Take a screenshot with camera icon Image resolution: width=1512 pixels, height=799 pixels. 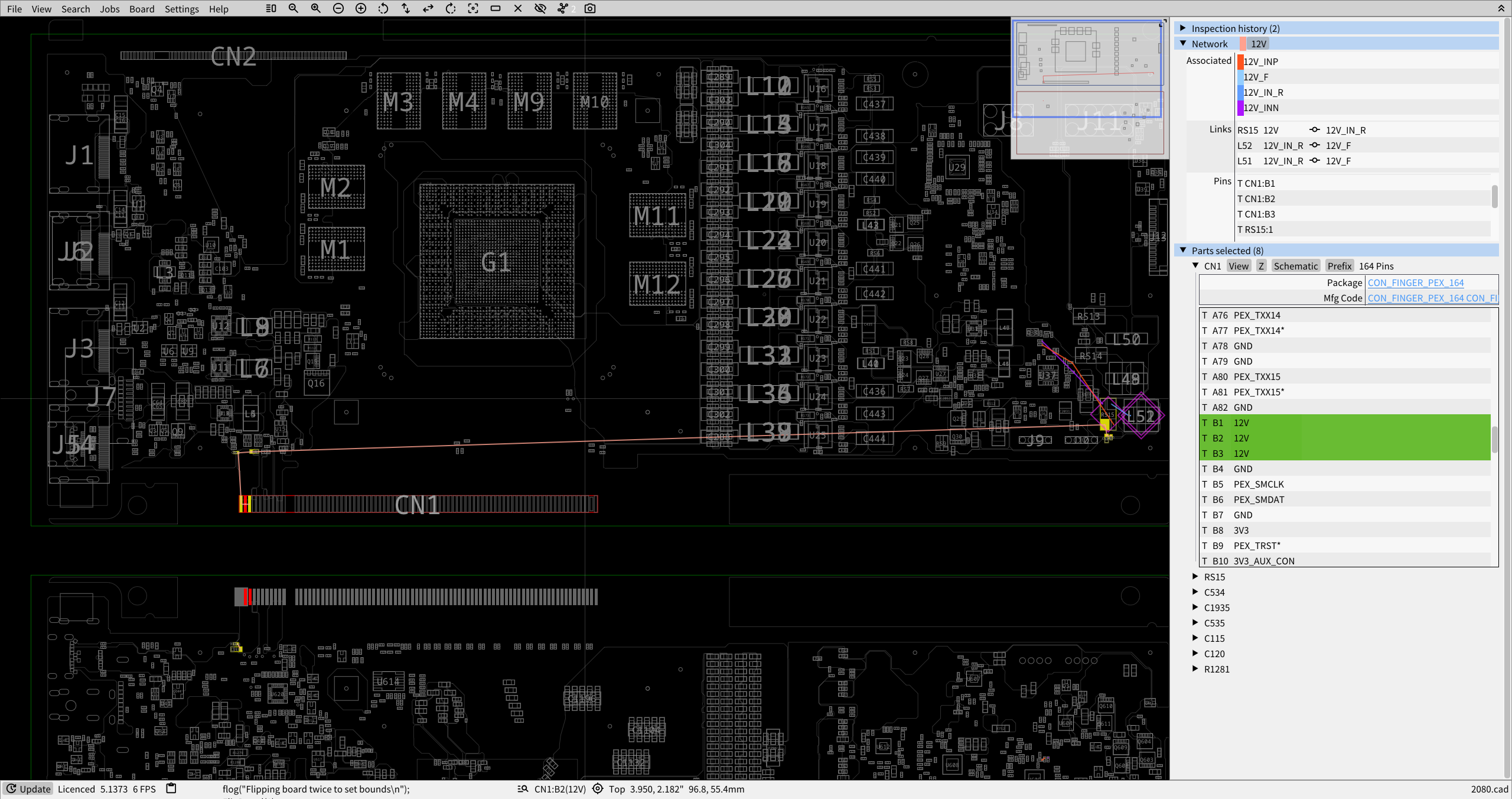(x=589, y=8)
